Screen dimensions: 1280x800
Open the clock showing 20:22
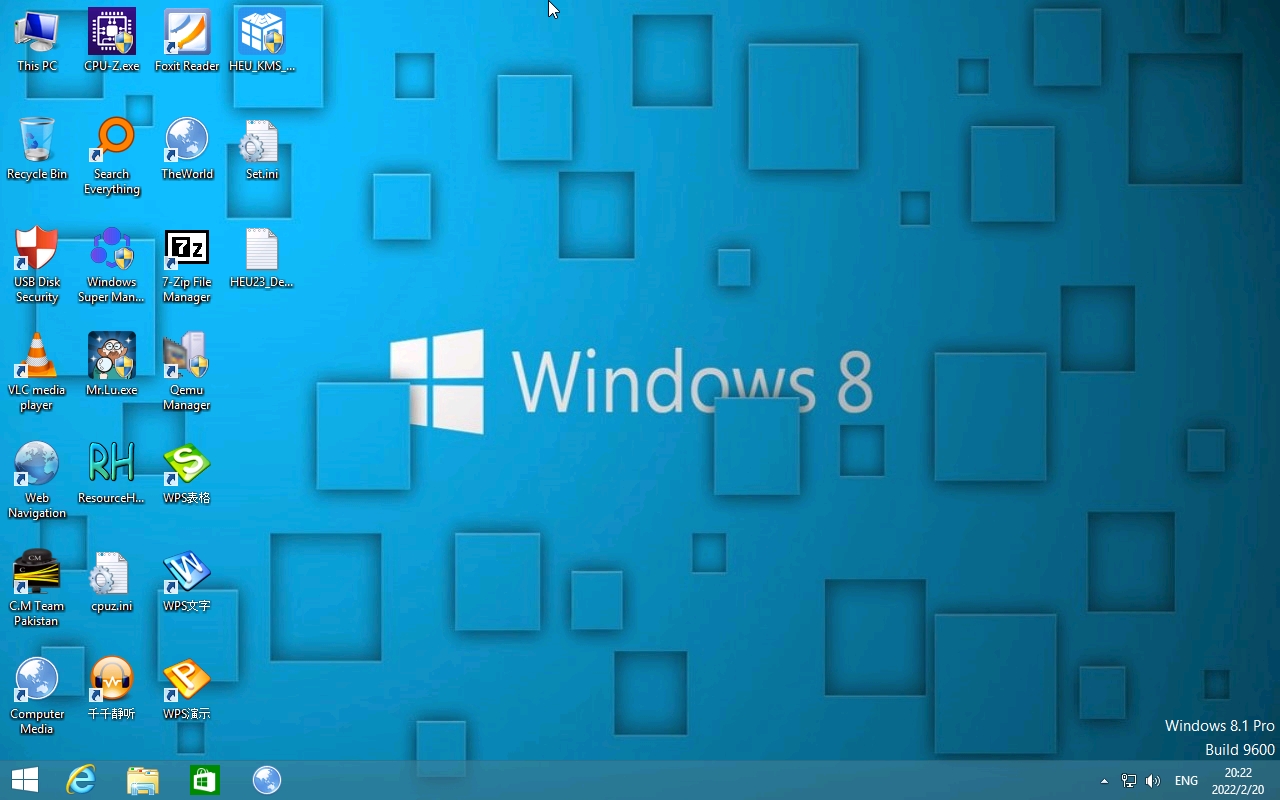tap(1238, 781)
